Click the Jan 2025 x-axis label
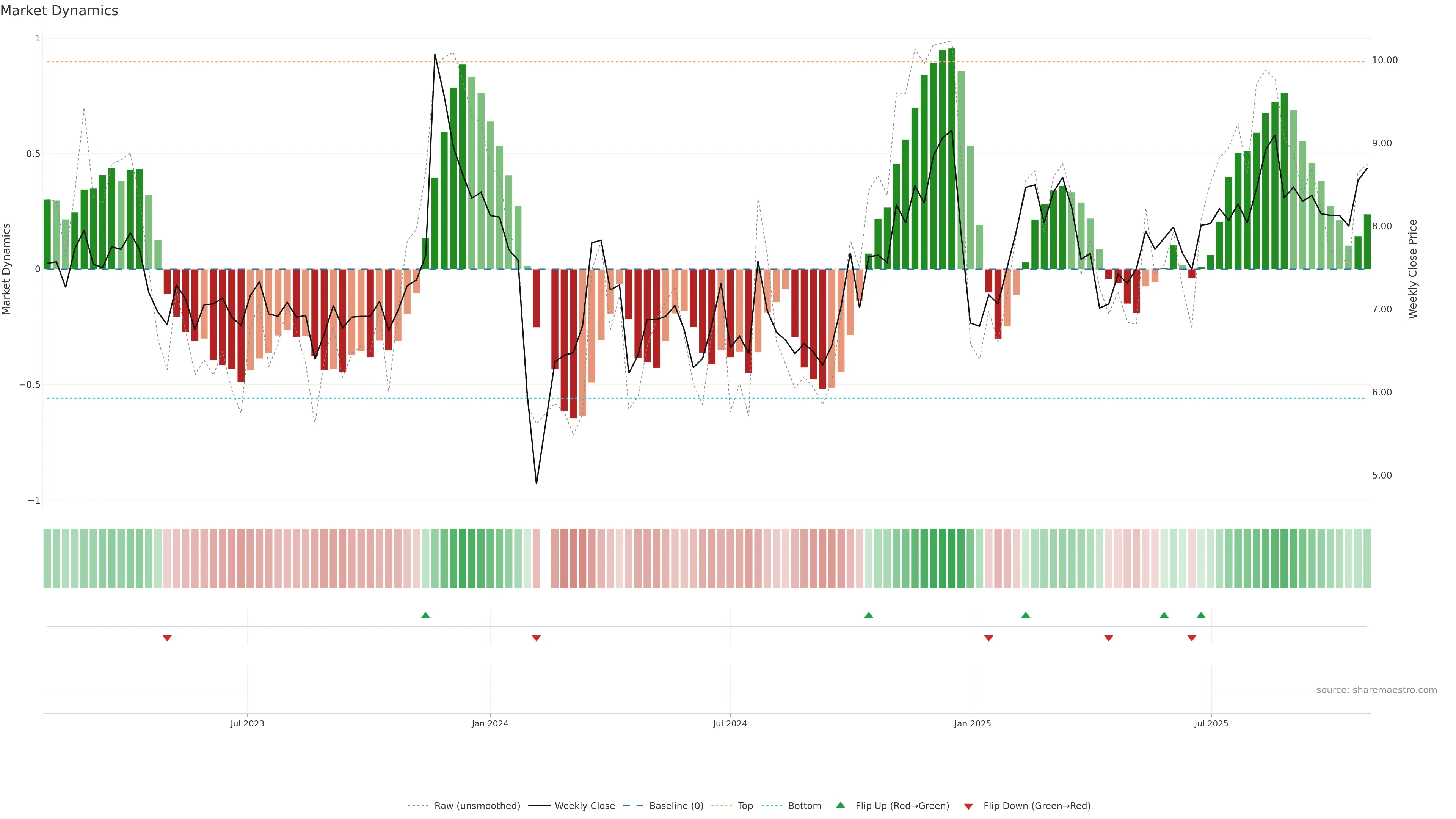 click(972, 723)
